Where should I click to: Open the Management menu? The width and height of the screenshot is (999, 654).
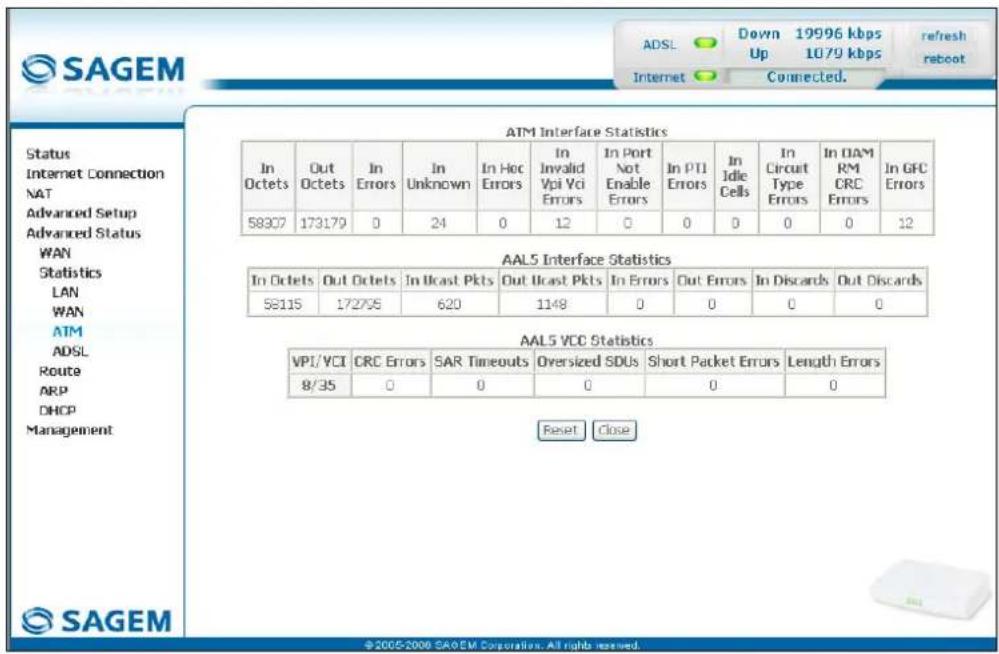pyautogui.click(x=69, y=430)
